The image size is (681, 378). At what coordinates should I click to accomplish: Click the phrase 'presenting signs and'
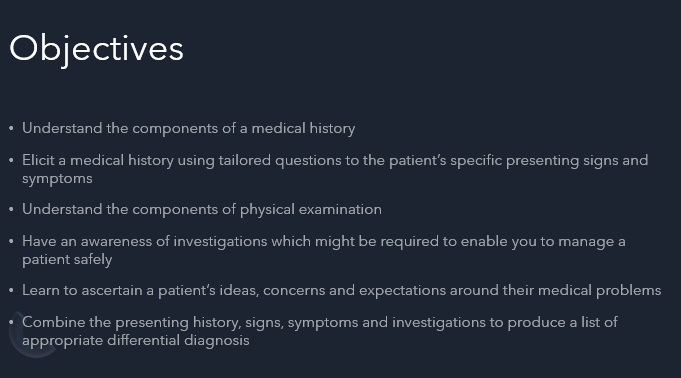[x=577, y=160]
